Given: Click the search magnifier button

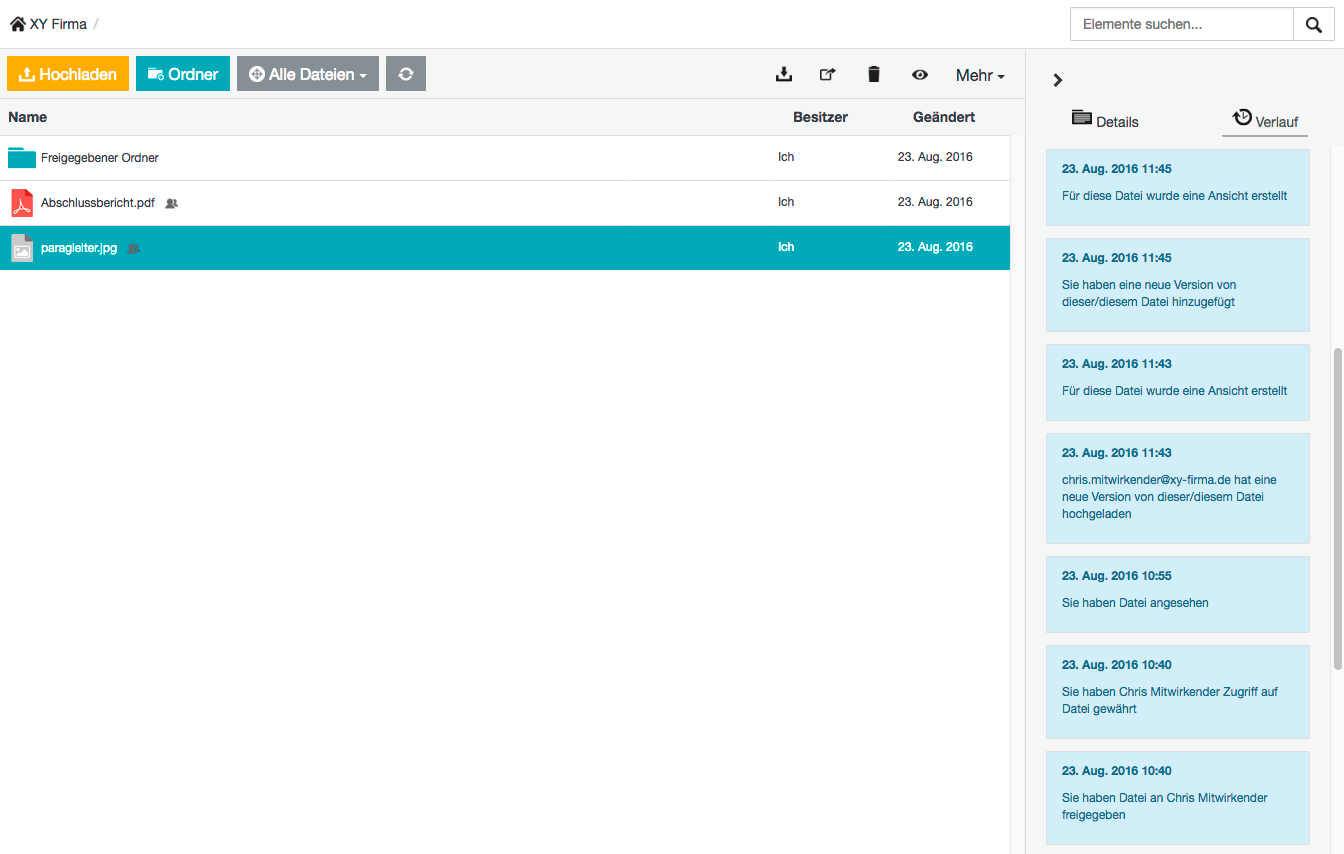Looking at the screenshot, I should tap(1313, 25).
